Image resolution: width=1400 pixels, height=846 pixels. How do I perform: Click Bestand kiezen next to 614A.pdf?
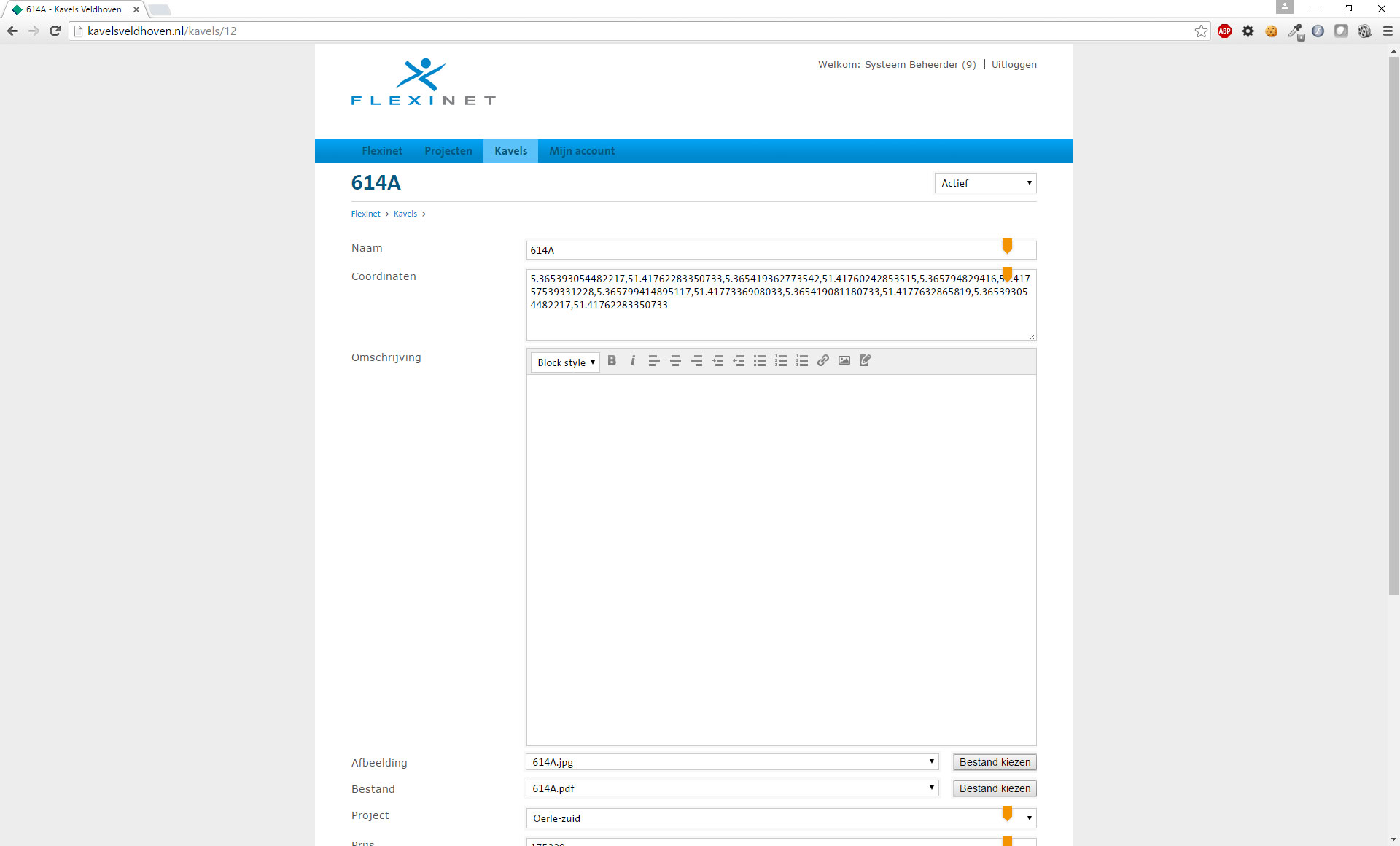click(x=995, y=788)
